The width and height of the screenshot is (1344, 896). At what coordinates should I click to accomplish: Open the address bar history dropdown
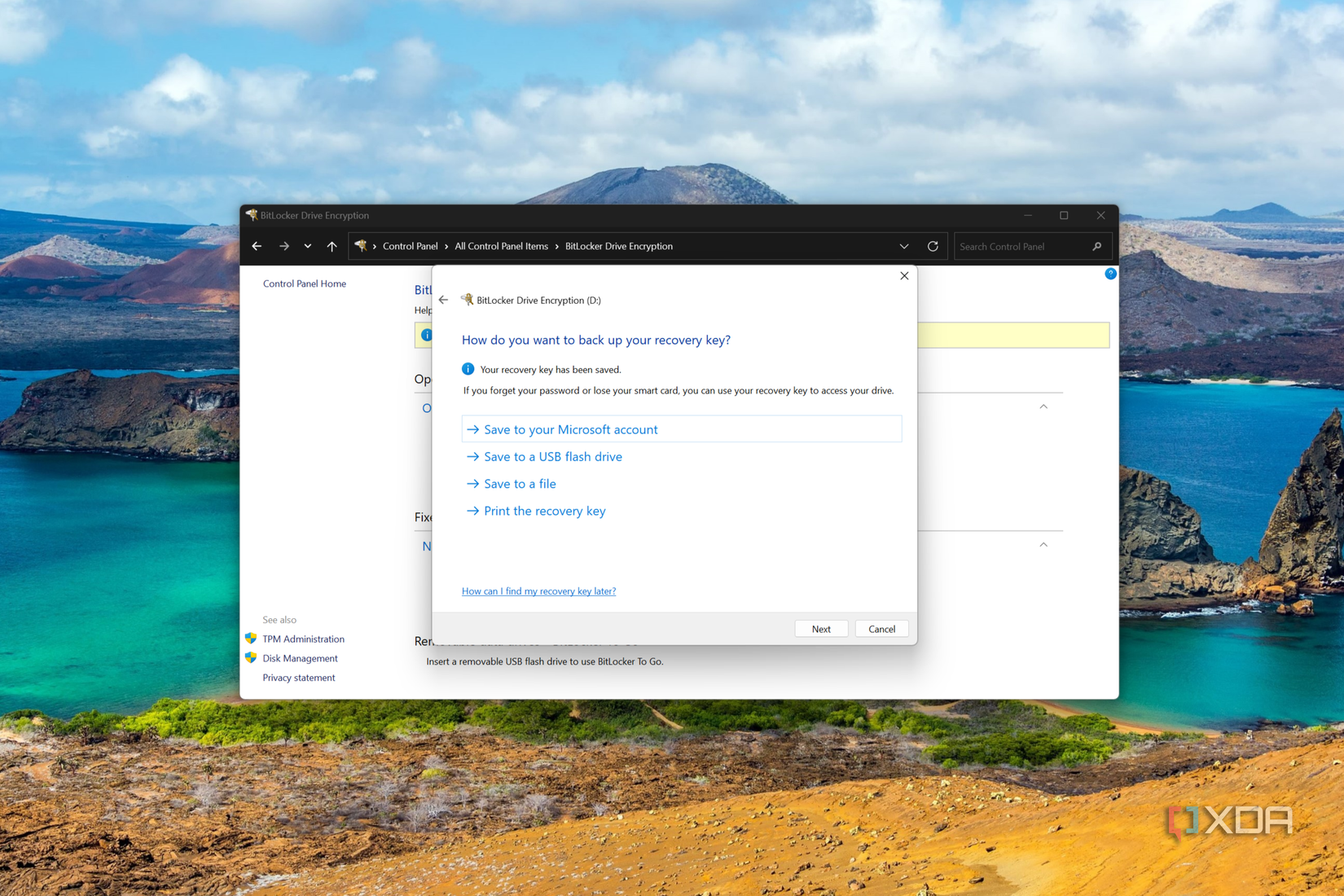point(903,246)
